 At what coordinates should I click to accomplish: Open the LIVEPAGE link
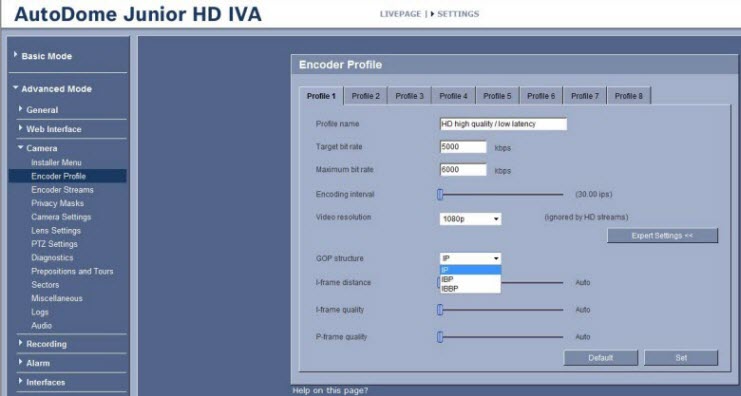(400, 14)
